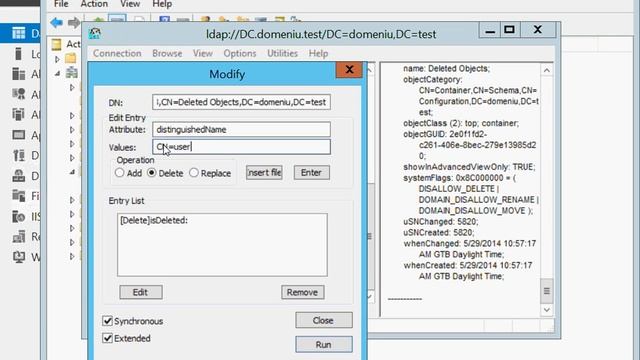Click the Attribute input field
The image size is (640, 360).
241,129
